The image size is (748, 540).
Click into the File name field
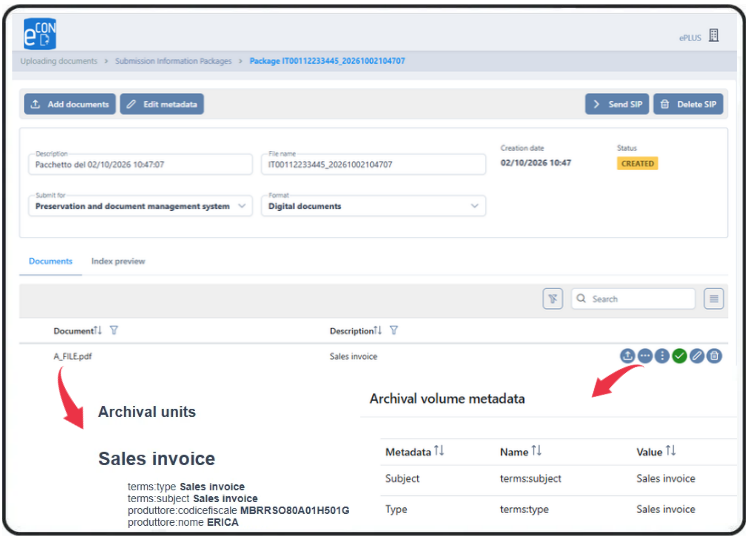[x=374, y=165]
